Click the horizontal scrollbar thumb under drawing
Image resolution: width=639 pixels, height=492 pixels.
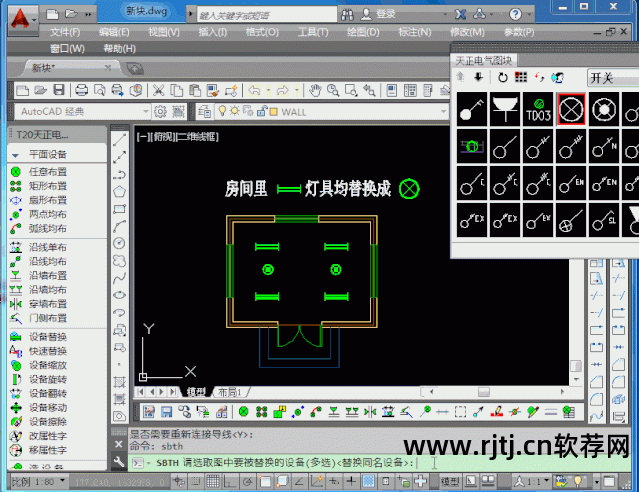484,392
